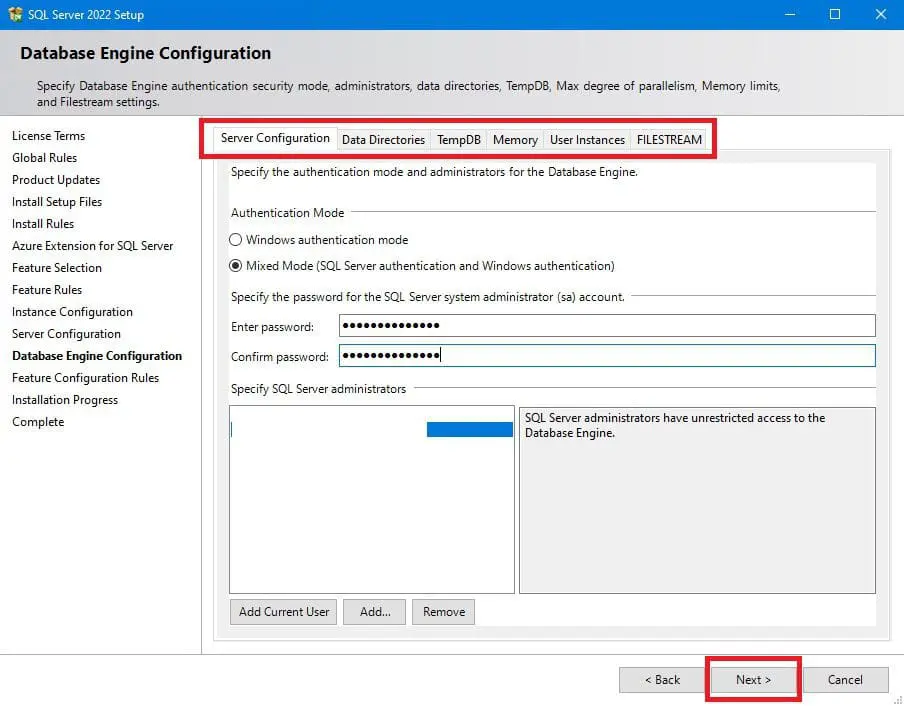Cancel the SQL Server setup
The height and width of the screenshot is (706, 904).
[845, 679]
